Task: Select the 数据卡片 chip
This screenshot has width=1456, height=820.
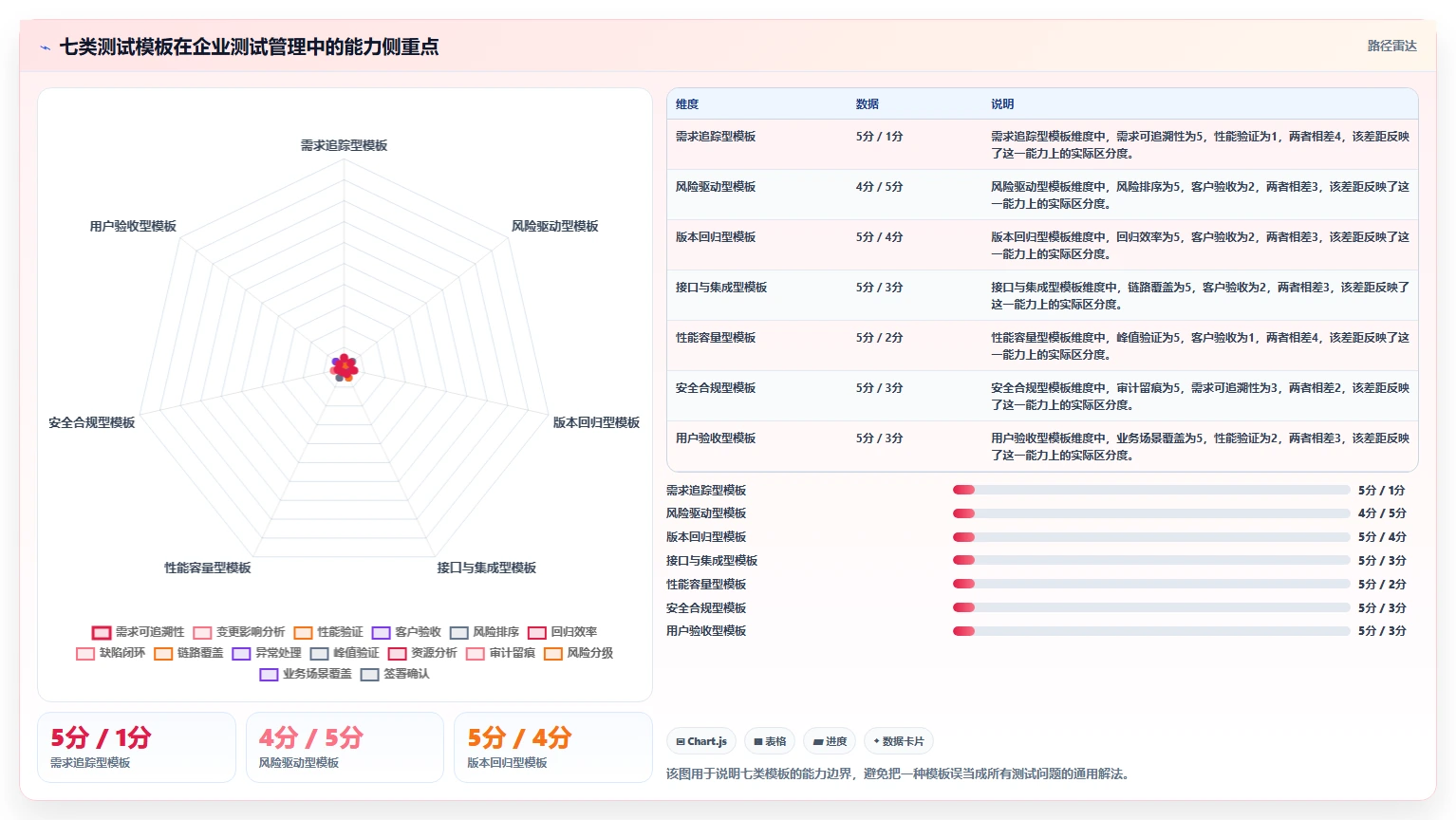Action: pos(899,741)
